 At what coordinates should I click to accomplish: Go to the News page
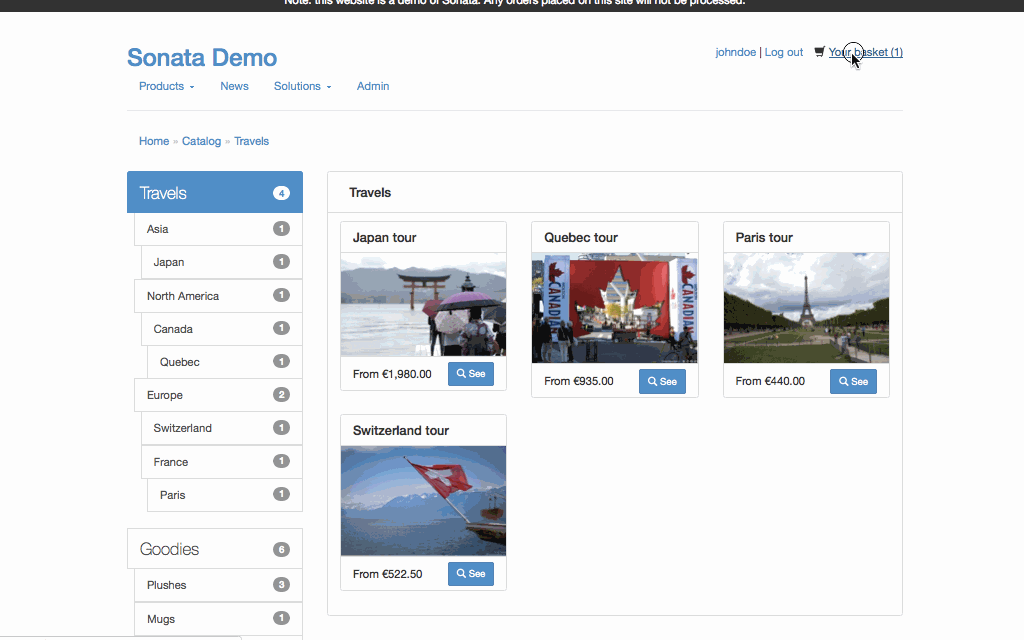(234, 86)
